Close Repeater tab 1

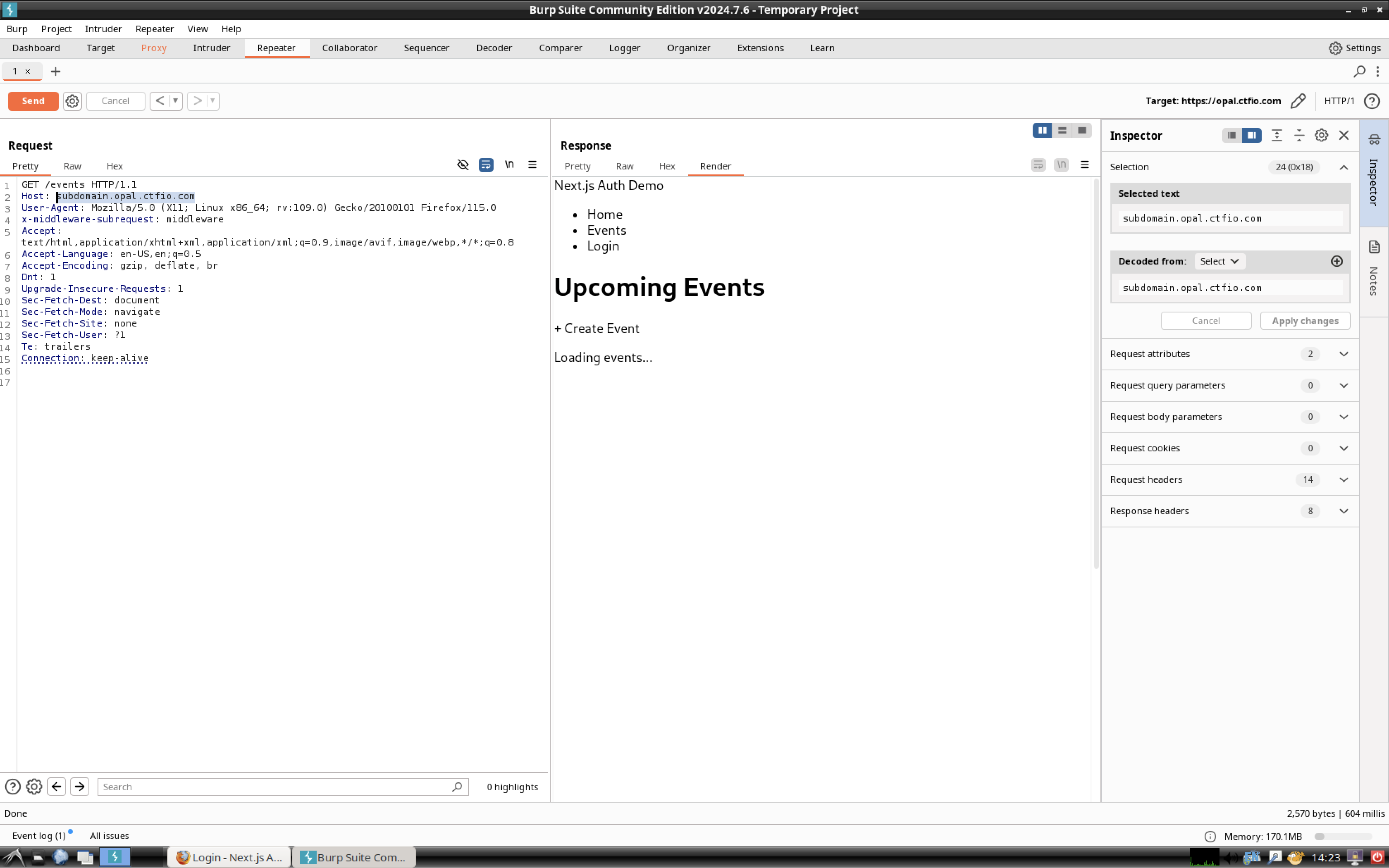28,71
